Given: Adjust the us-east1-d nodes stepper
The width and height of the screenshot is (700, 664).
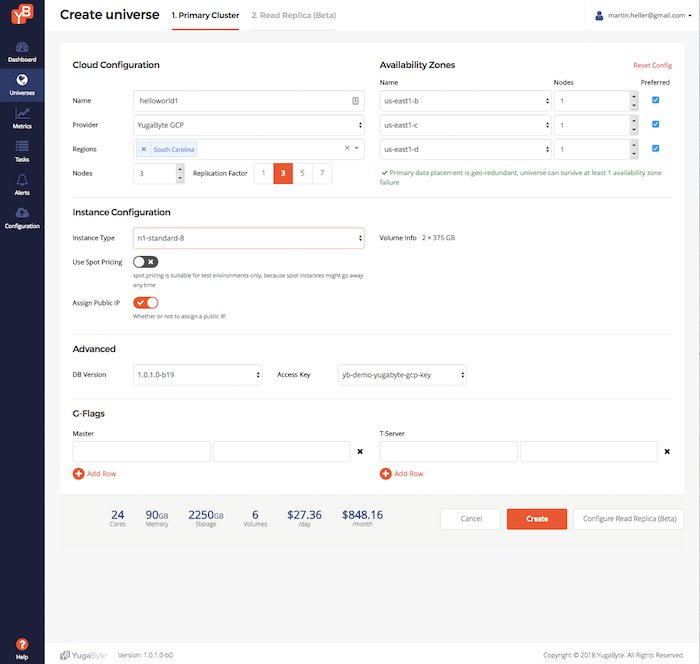Looking at the screenshot, I should click(634, 149).
